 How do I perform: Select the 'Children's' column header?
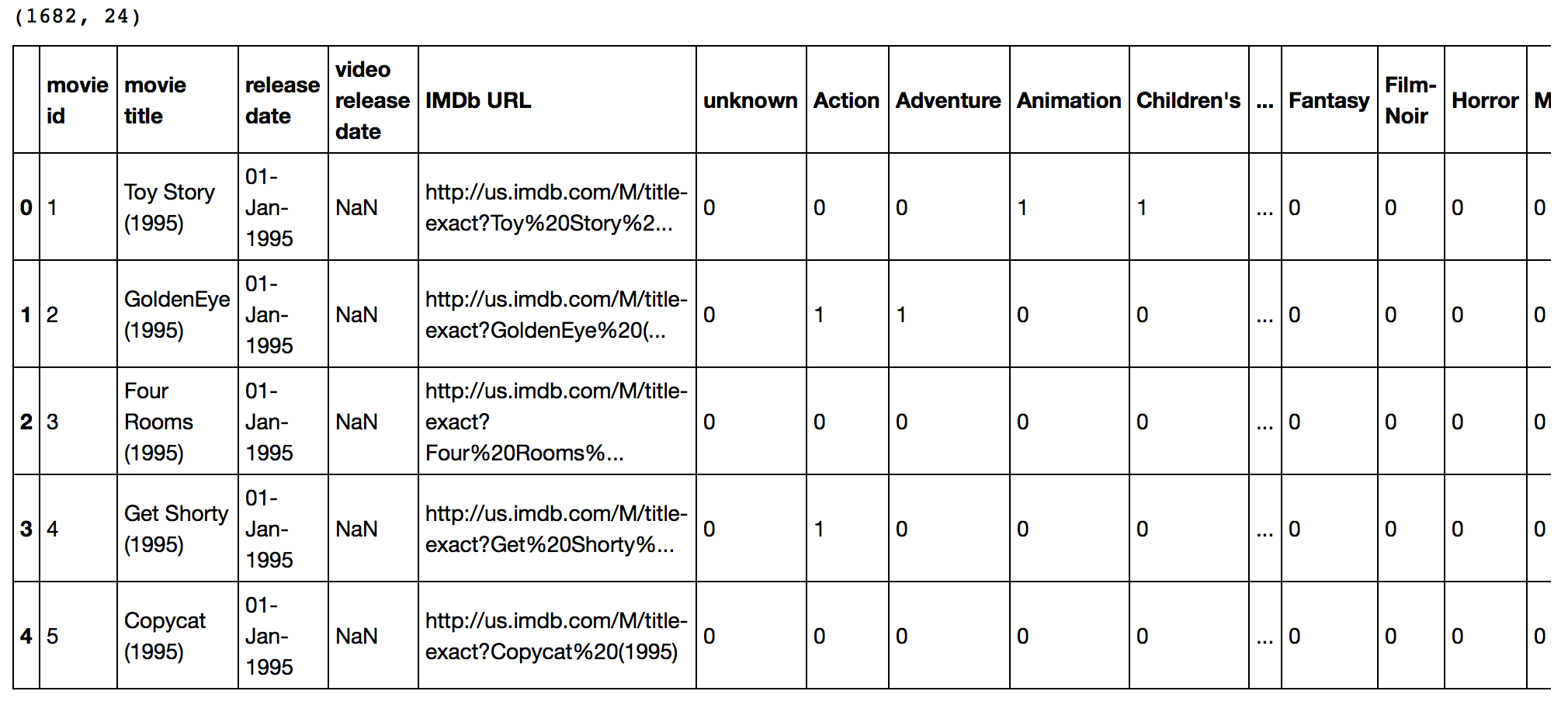point(1188,100)
